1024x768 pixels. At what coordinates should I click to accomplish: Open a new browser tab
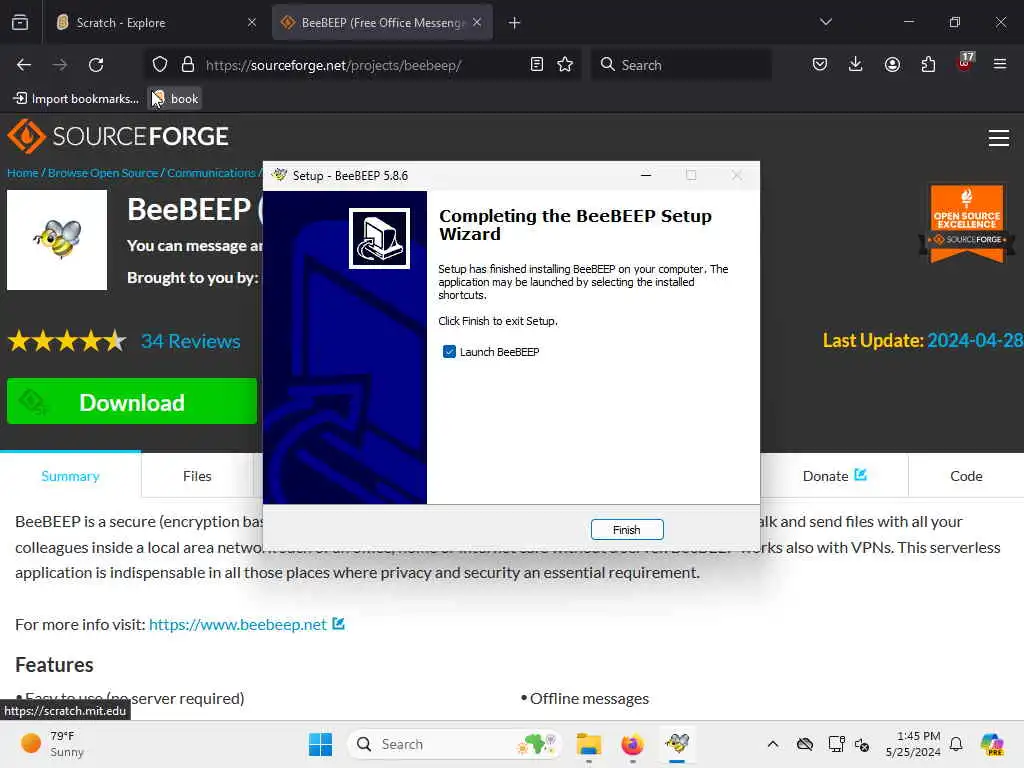click(x=515, y=23)
